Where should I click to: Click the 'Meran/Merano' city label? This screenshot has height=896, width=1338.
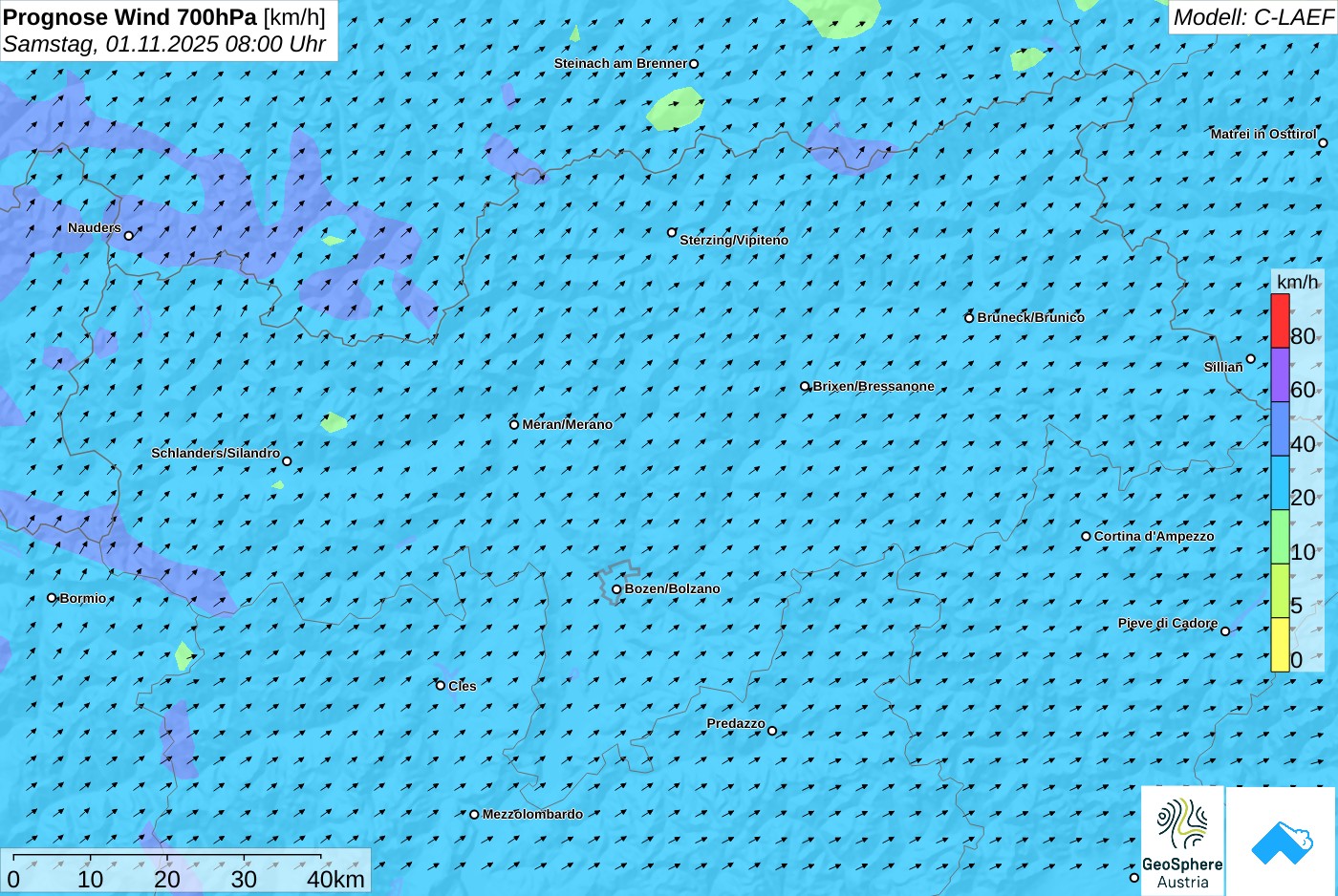568,425
